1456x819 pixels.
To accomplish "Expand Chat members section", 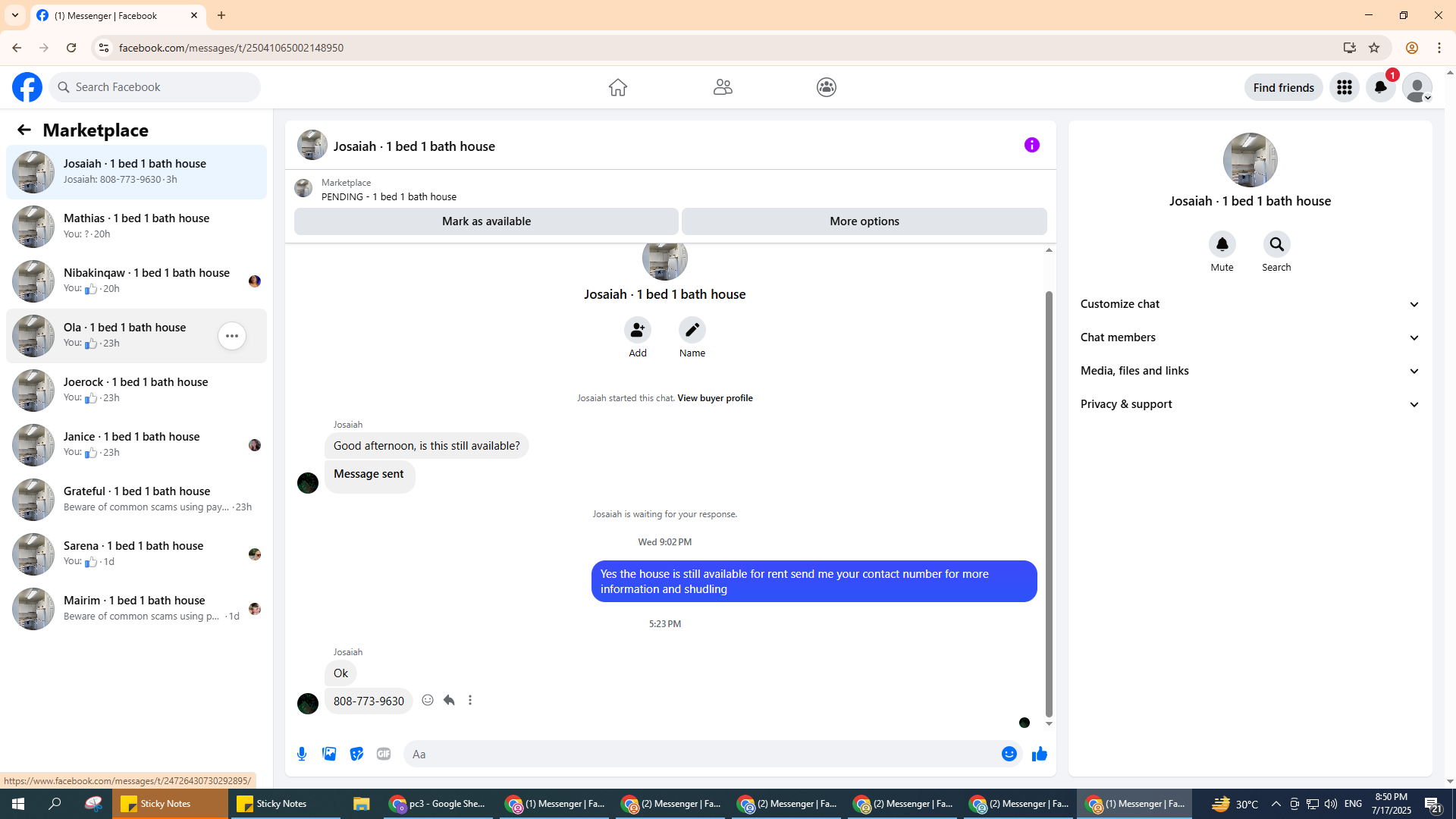I will 1250,337.
